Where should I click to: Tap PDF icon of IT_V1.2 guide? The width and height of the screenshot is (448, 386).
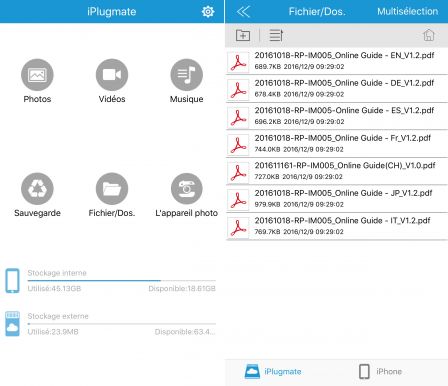tap(238, 228)
